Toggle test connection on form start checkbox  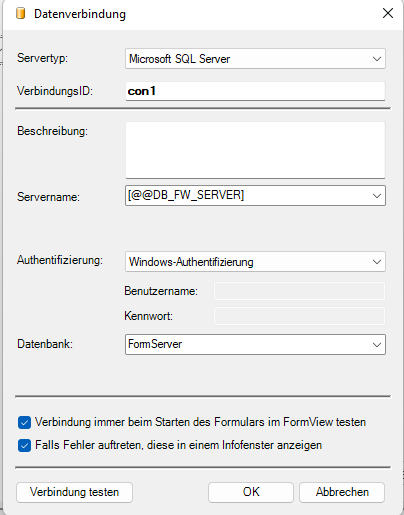[x=24, y=422]
